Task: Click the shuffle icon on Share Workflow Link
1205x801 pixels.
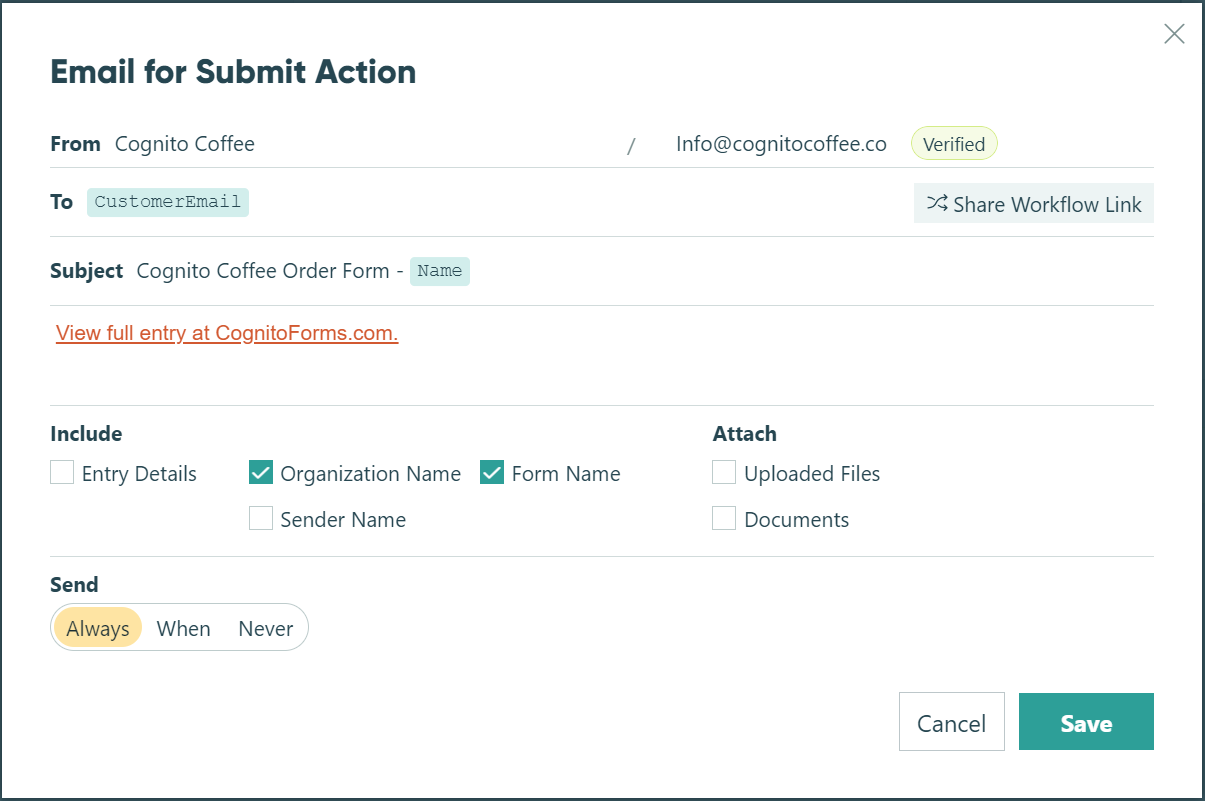Action: [x=936, y=203]
